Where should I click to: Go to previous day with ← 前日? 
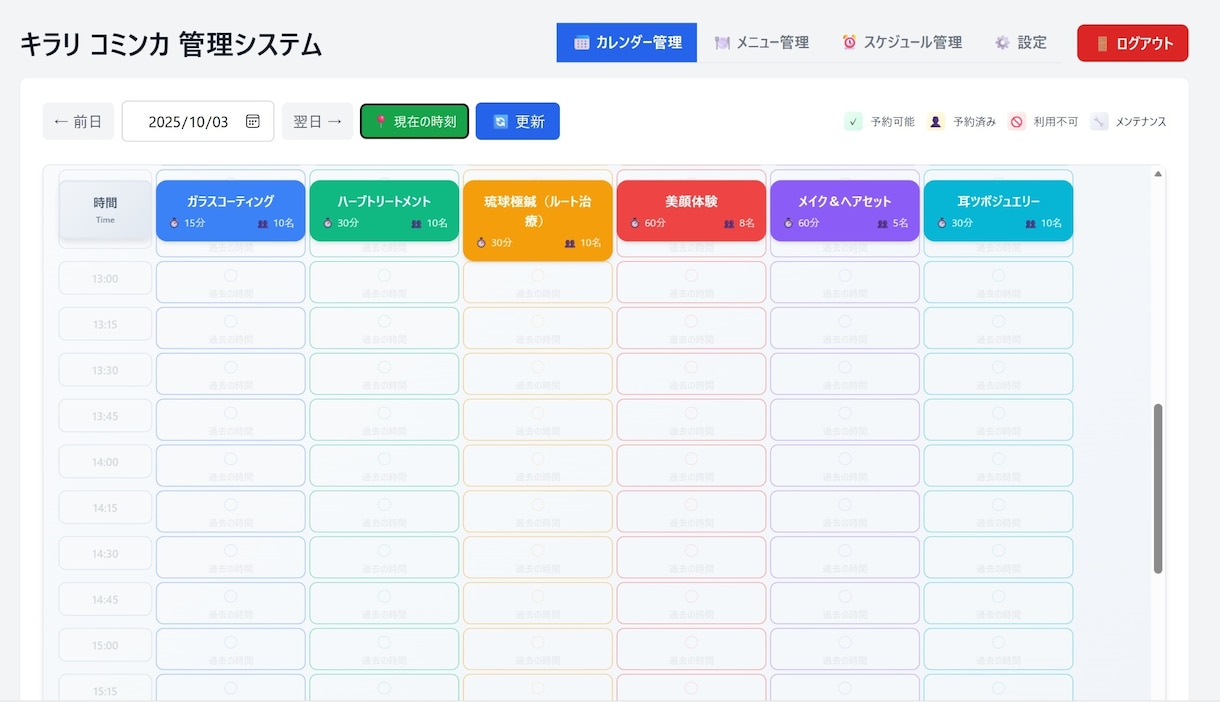[x=78, y=121]
